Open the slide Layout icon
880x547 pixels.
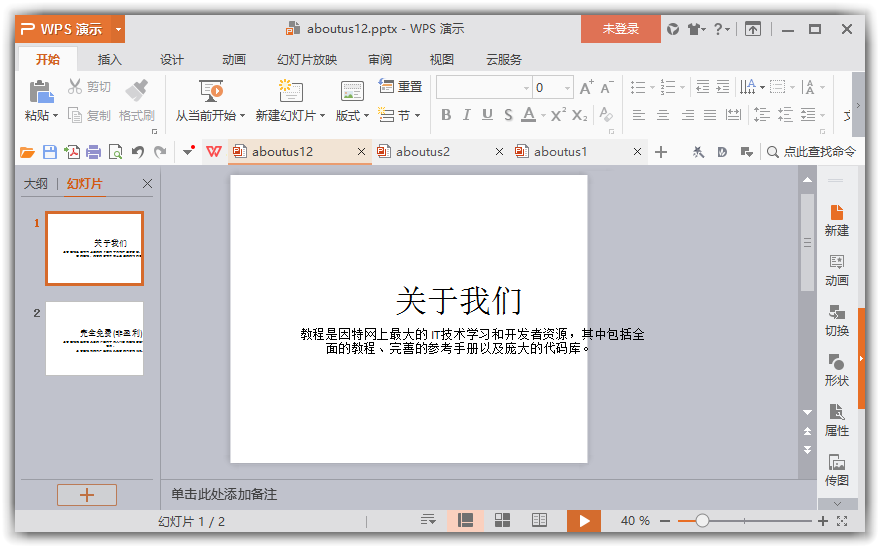(352, 91)
